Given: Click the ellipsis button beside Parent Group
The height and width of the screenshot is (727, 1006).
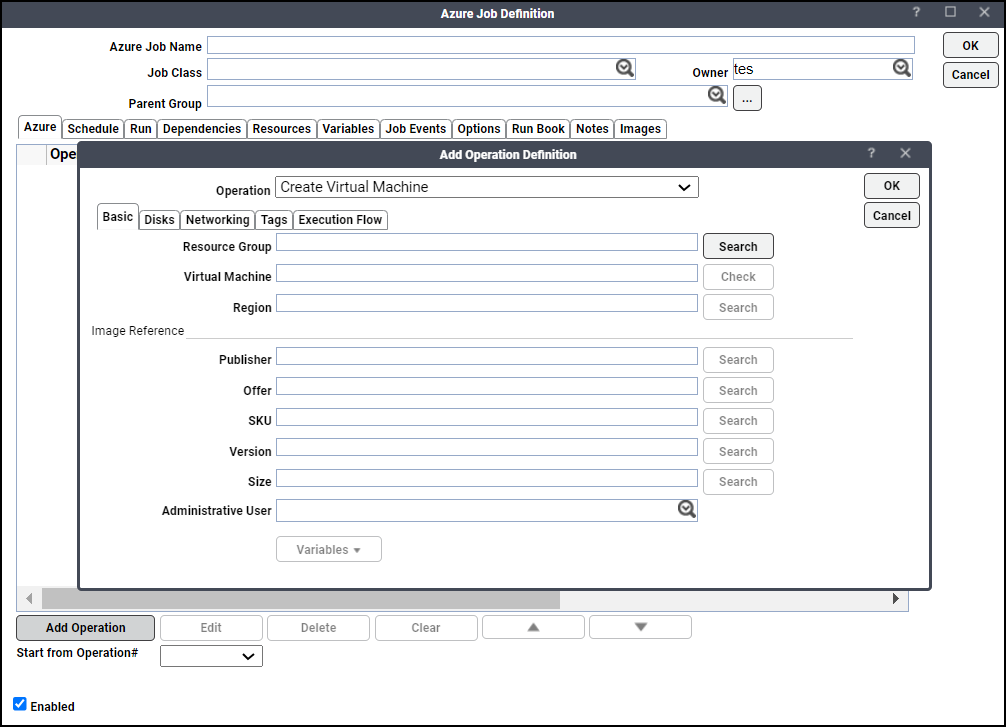Looking at the screenshot, I should (747, 98).
